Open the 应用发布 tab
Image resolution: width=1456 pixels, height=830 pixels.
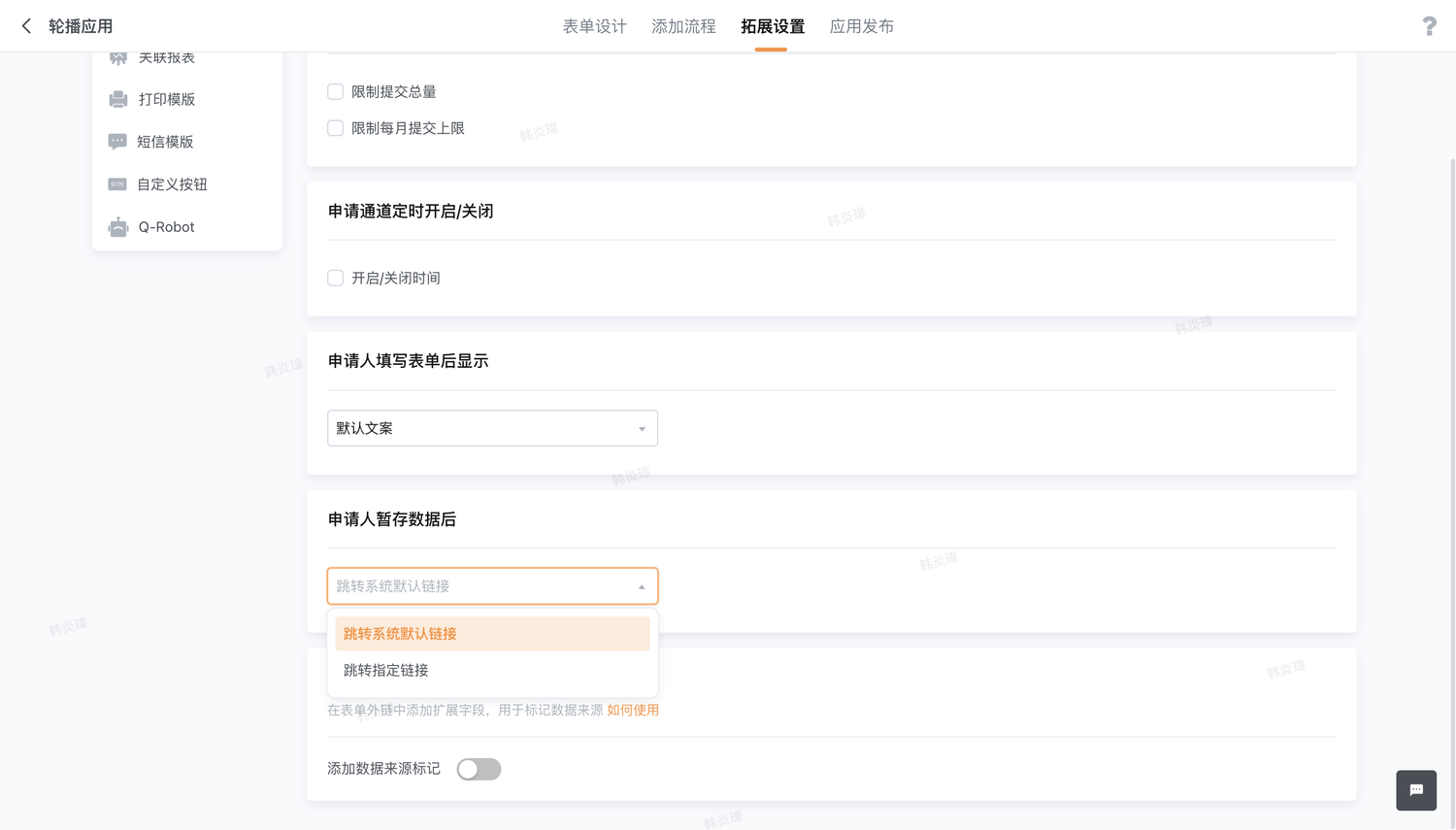coord(862,26)
